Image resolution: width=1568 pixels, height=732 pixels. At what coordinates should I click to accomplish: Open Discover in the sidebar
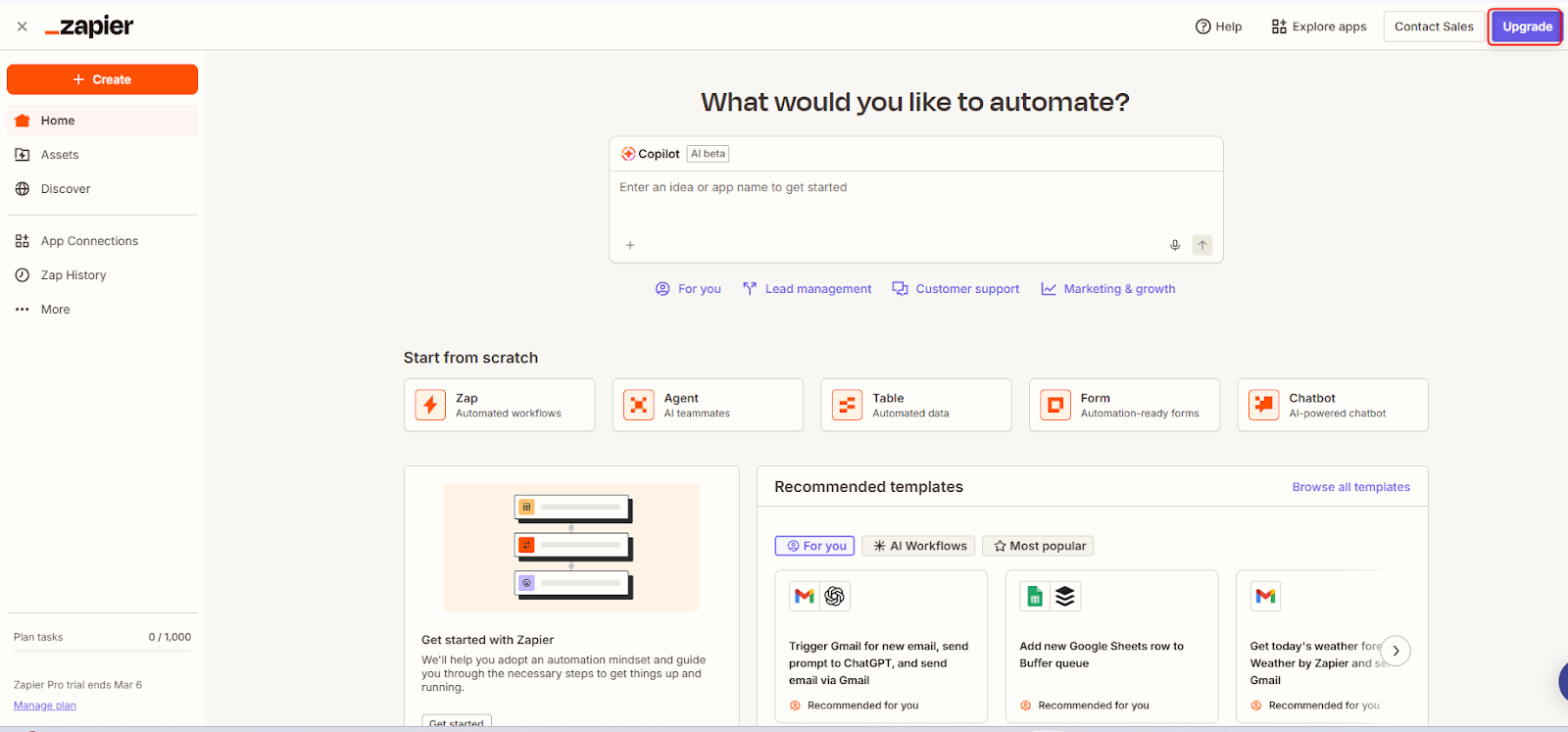[102, 189]
